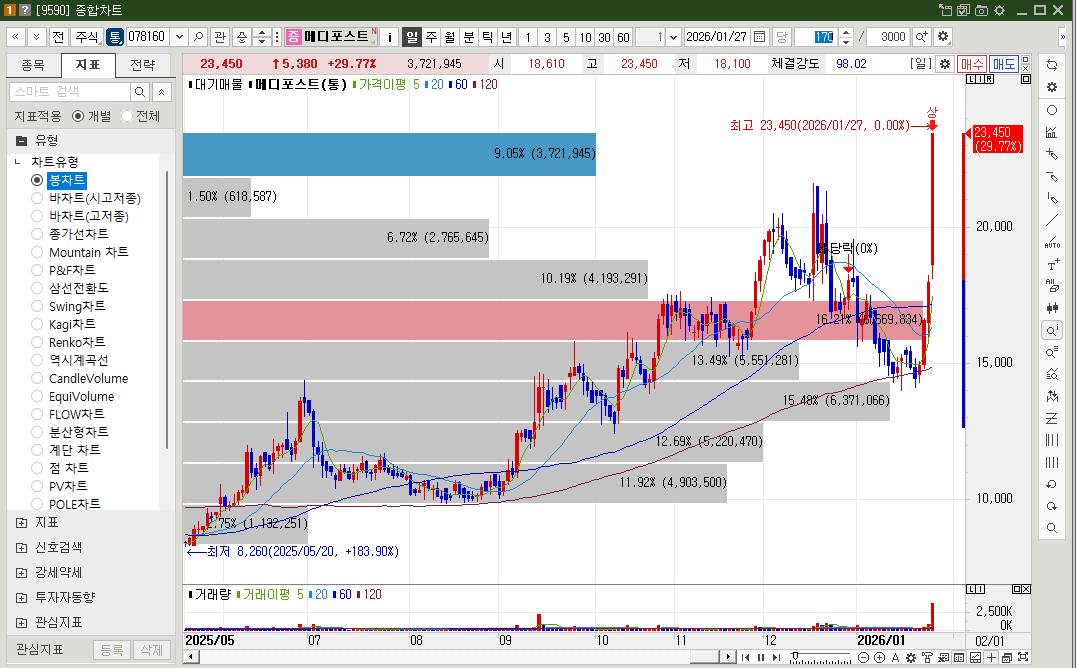
Task: Select the 월 monthly period button
Action: (x=450, y=36)
